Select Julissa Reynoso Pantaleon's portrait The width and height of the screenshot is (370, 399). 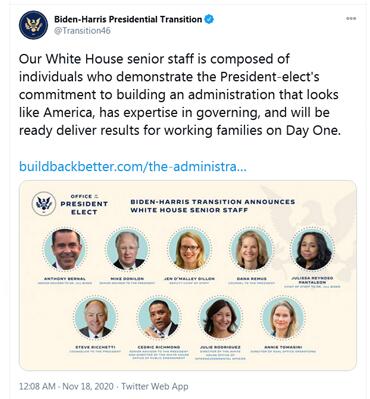coord(312,250)
